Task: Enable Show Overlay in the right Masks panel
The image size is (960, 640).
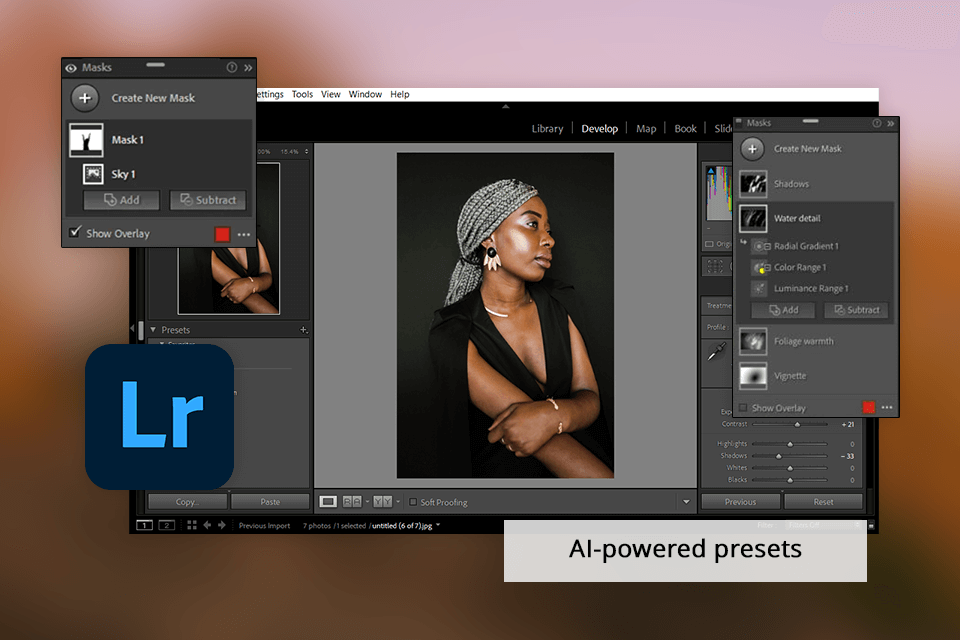Action: (743, 407)
